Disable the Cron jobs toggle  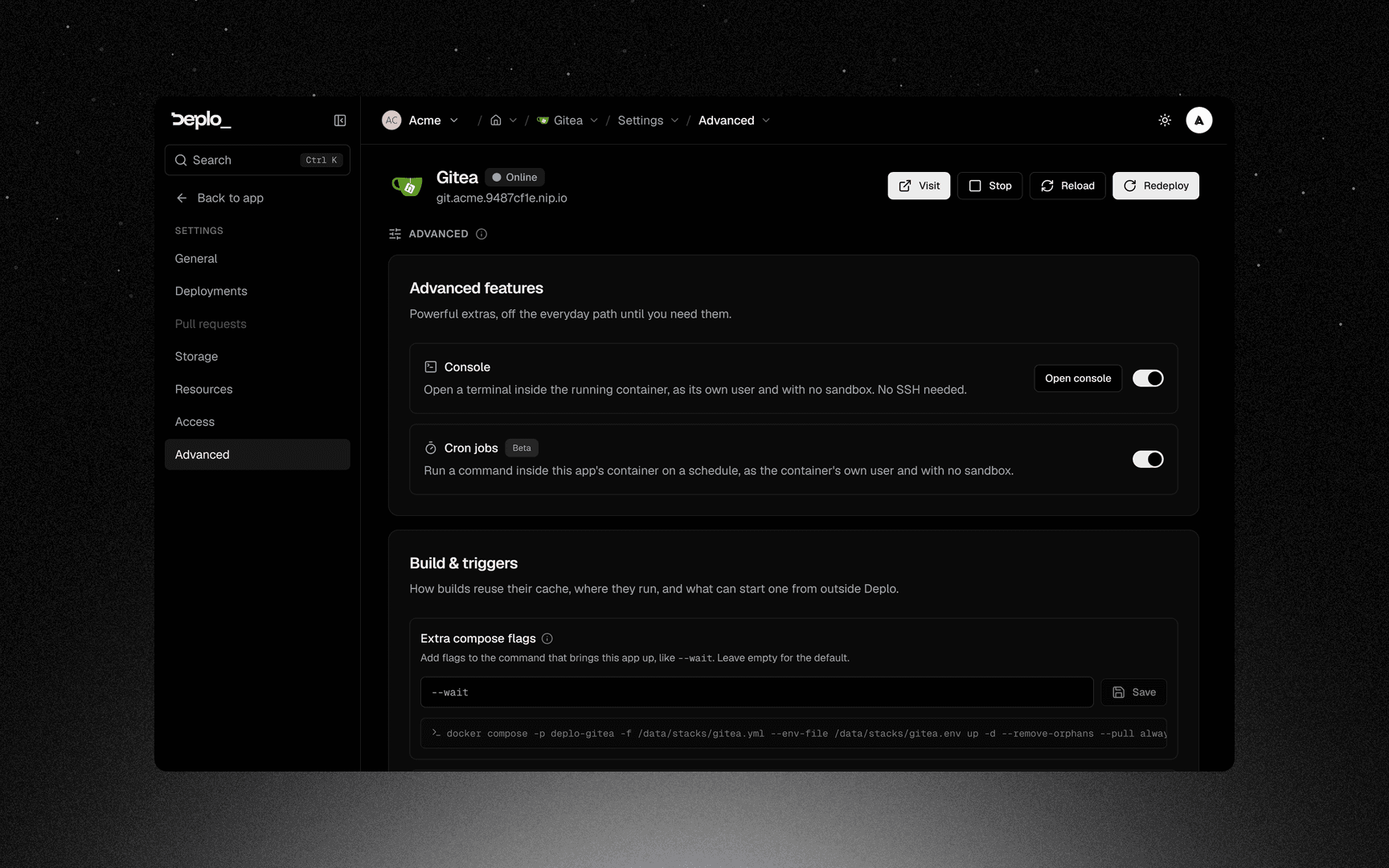(x=1148, y=460)
